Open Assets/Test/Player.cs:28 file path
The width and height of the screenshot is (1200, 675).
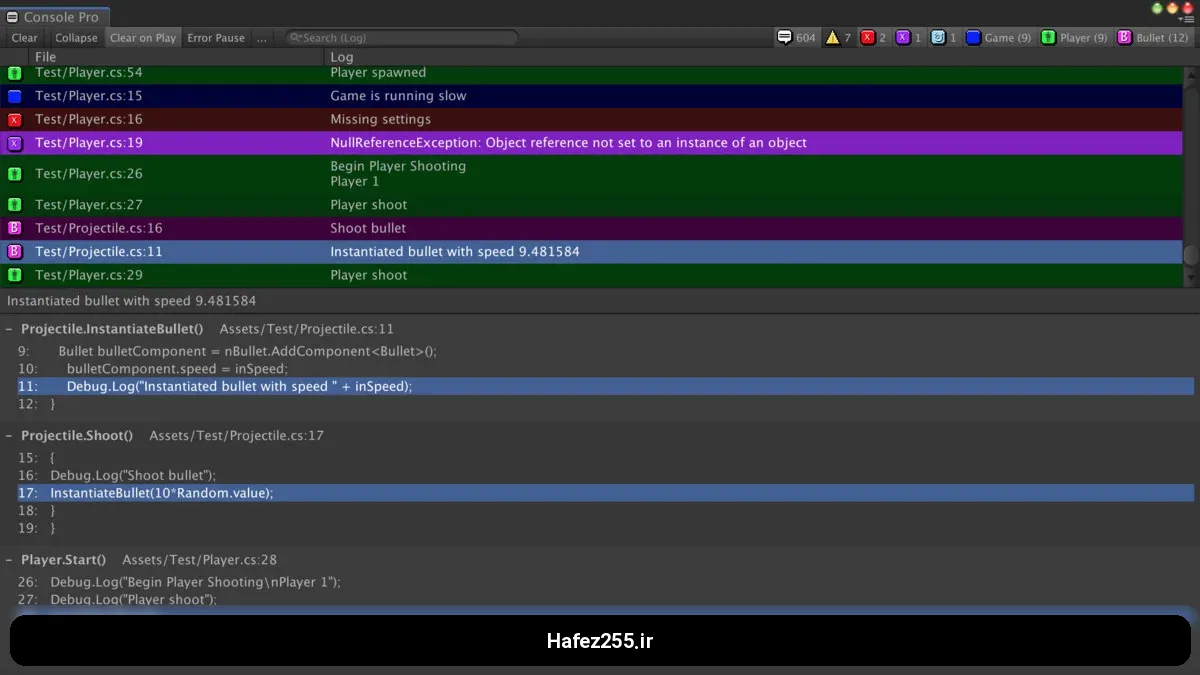pos(200,560)
